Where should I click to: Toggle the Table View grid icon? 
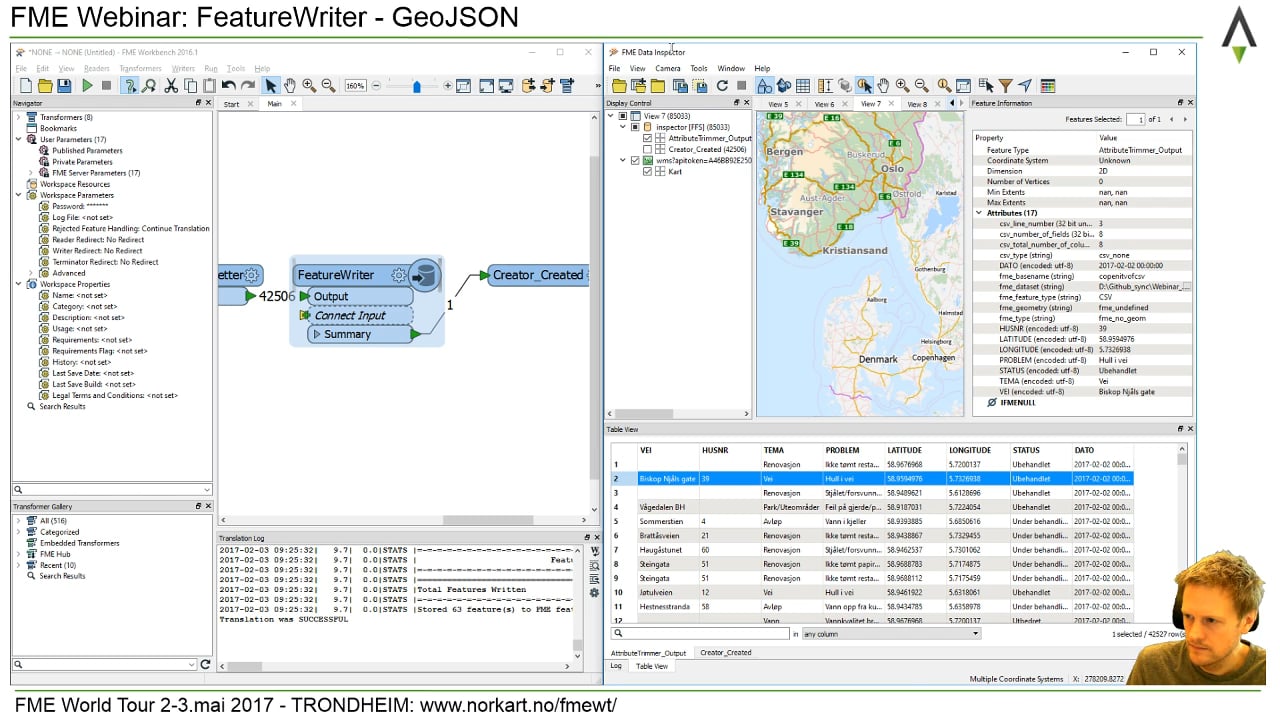click(803, 86)
